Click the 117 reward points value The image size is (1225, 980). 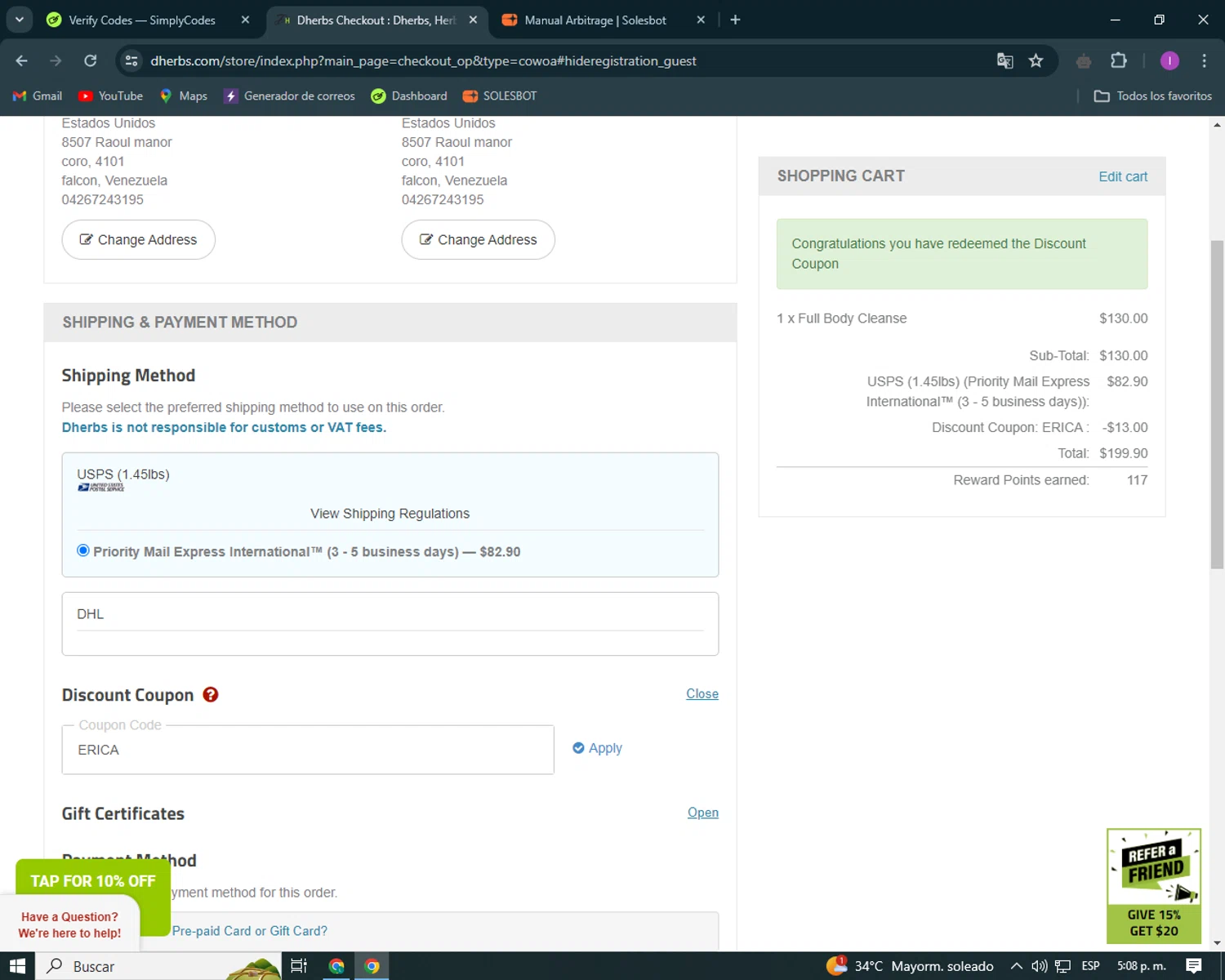click(1138, 480)
